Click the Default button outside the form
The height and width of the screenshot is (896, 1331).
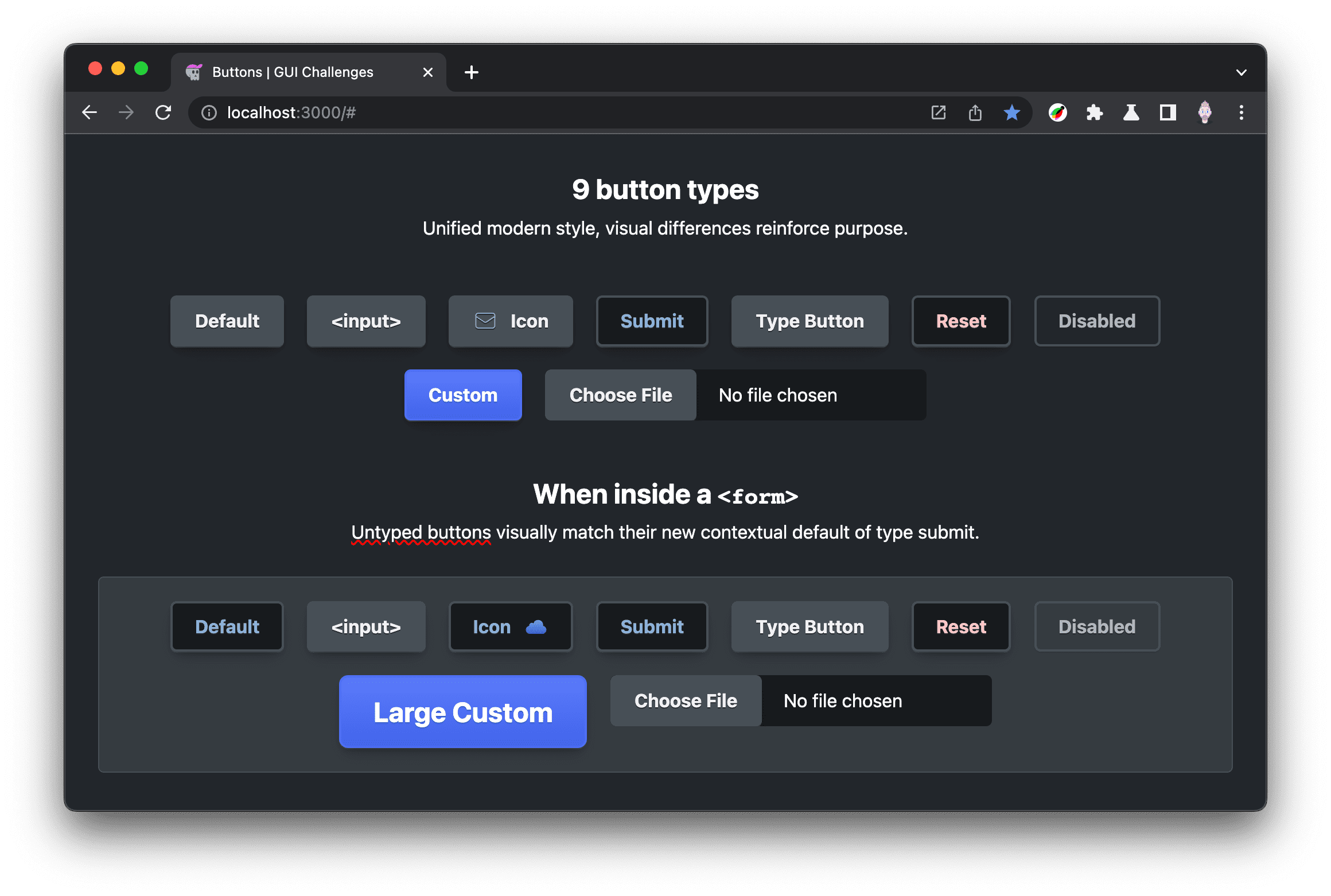226,321
